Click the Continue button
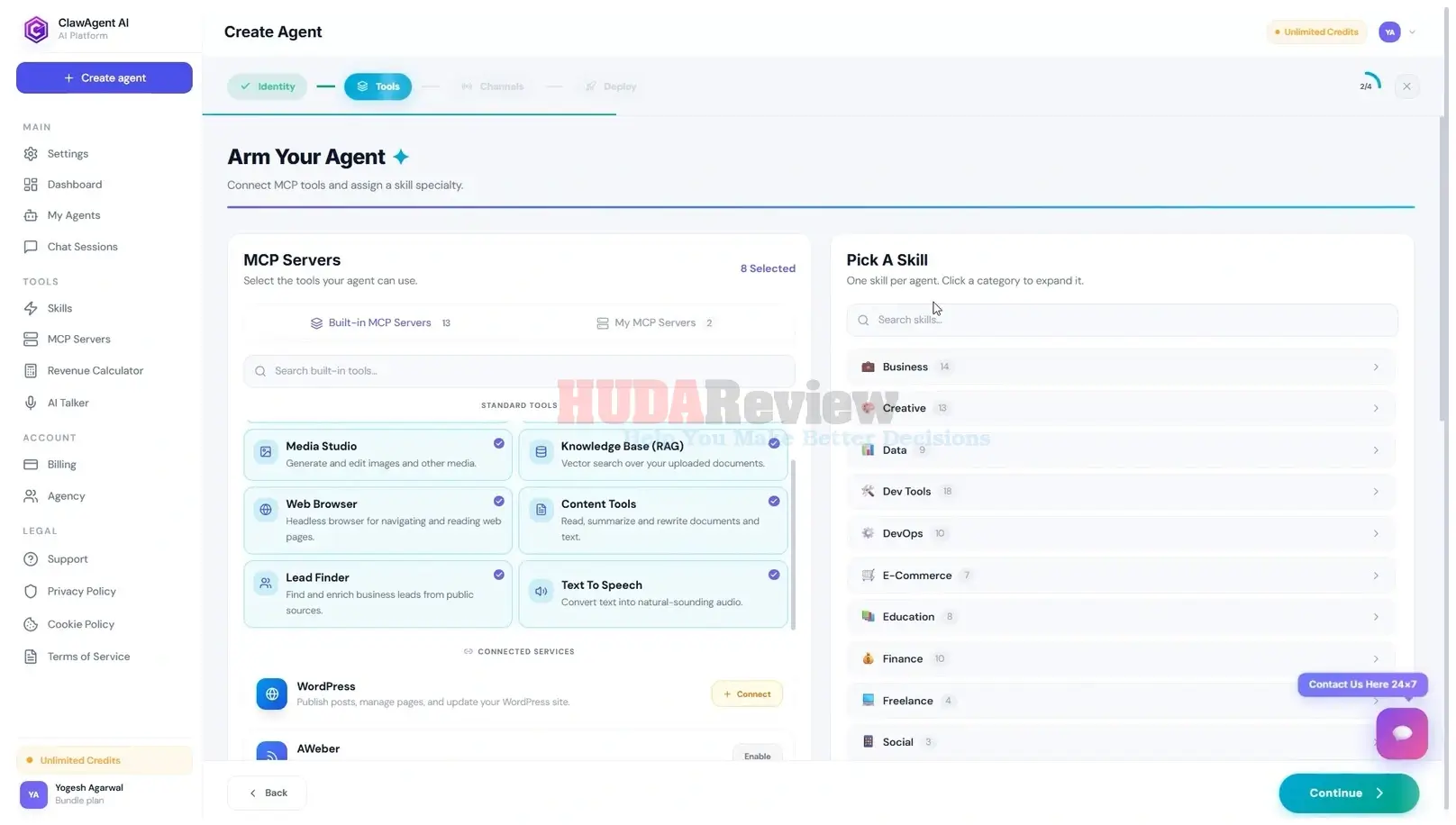 pos(1348,793)
